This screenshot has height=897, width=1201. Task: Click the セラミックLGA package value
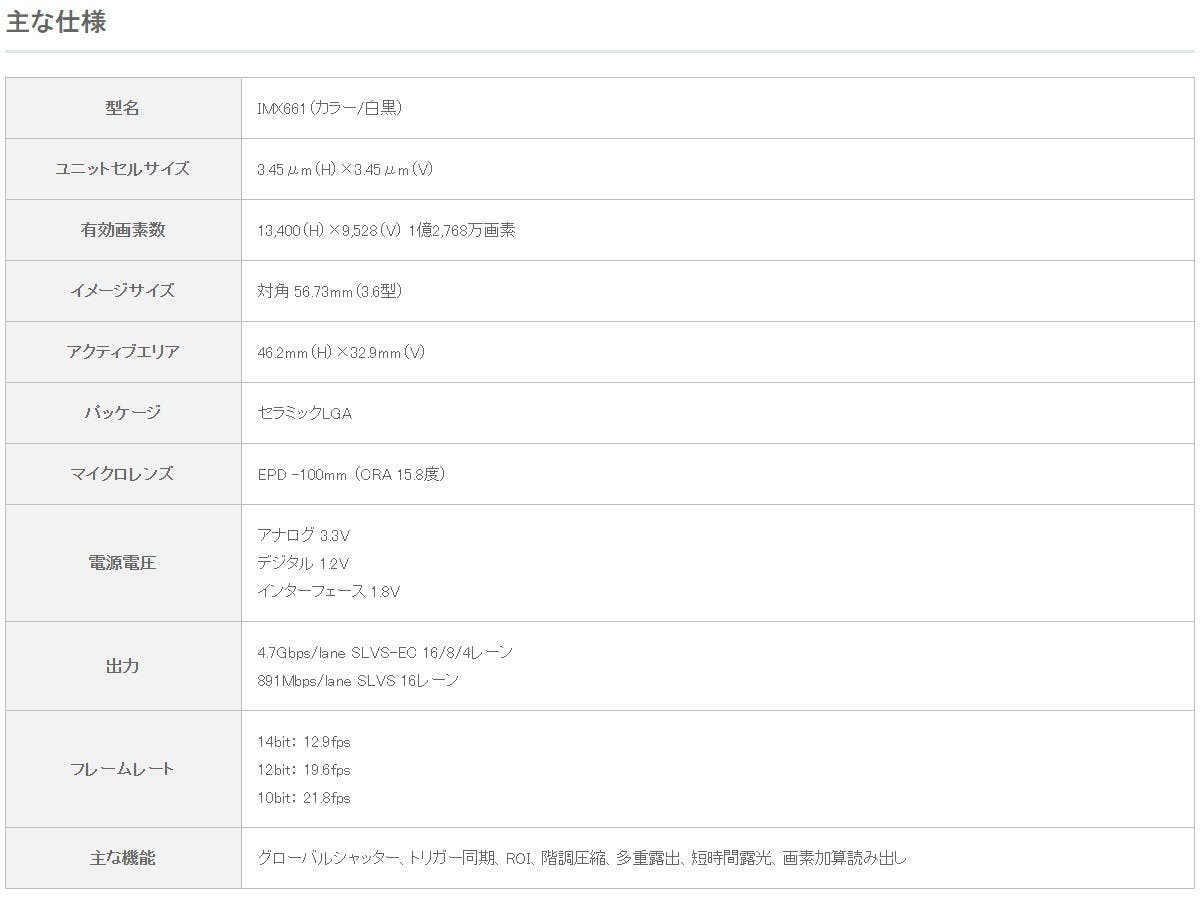pos(304,413)
